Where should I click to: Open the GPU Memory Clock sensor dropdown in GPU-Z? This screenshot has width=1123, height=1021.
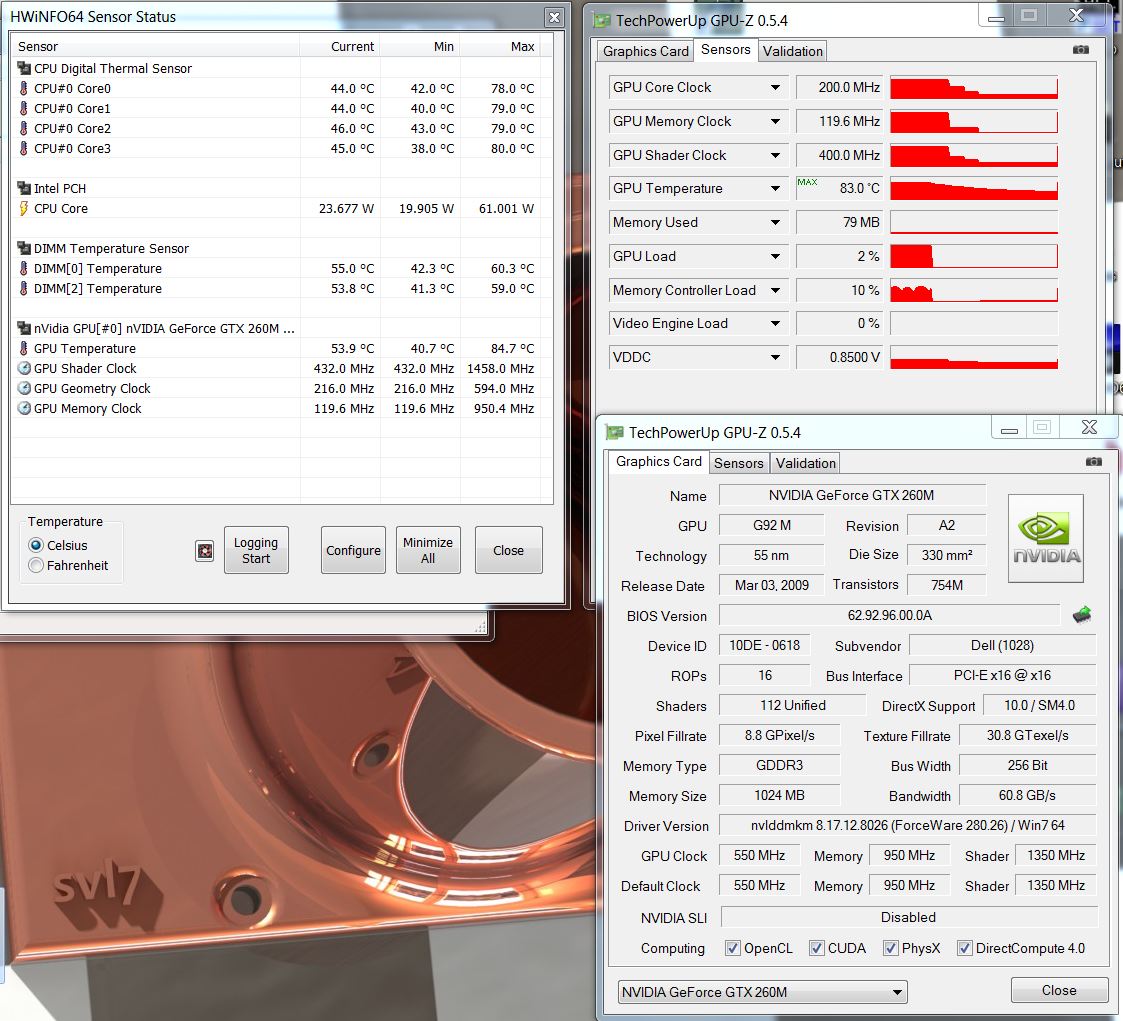click(775, 122)
